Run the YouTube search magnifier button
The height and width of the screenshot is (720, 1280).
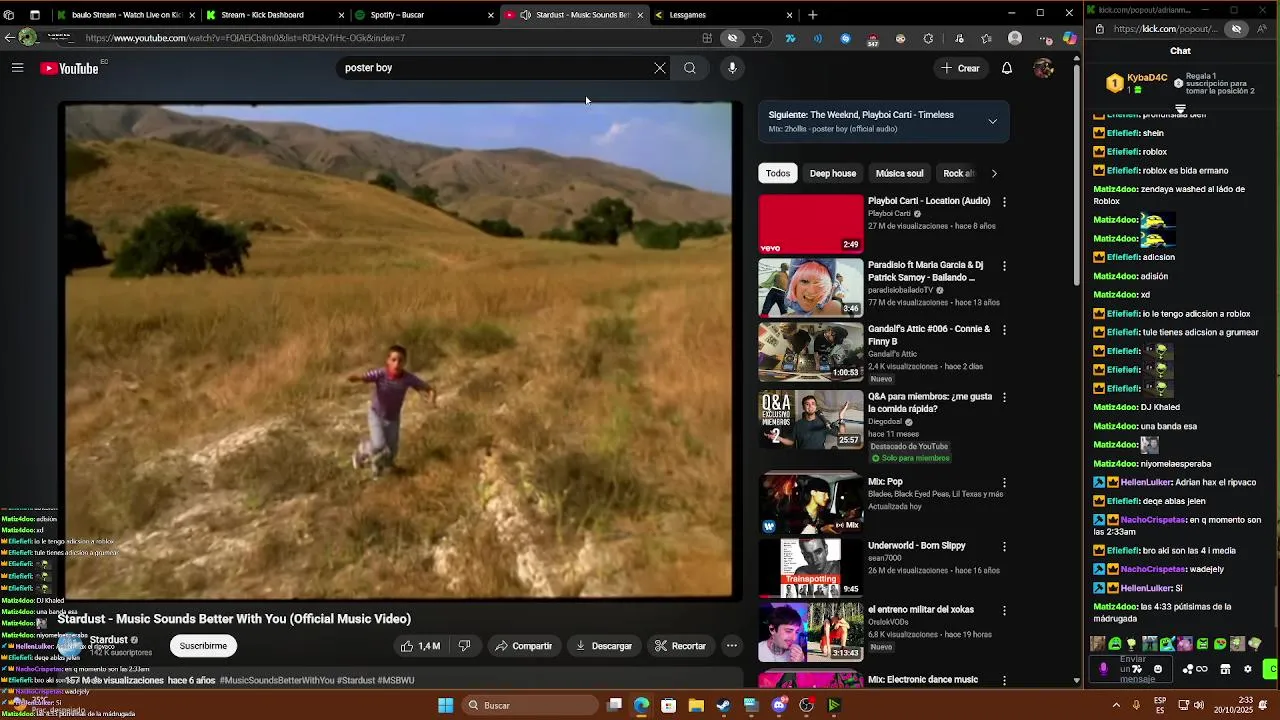click(x=690, y=68)
